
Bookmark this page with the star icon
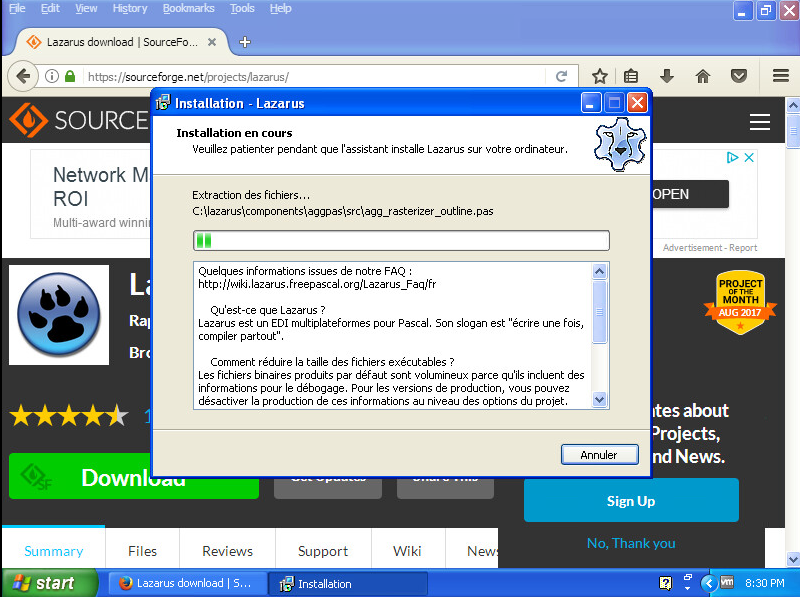click(599, 77)
